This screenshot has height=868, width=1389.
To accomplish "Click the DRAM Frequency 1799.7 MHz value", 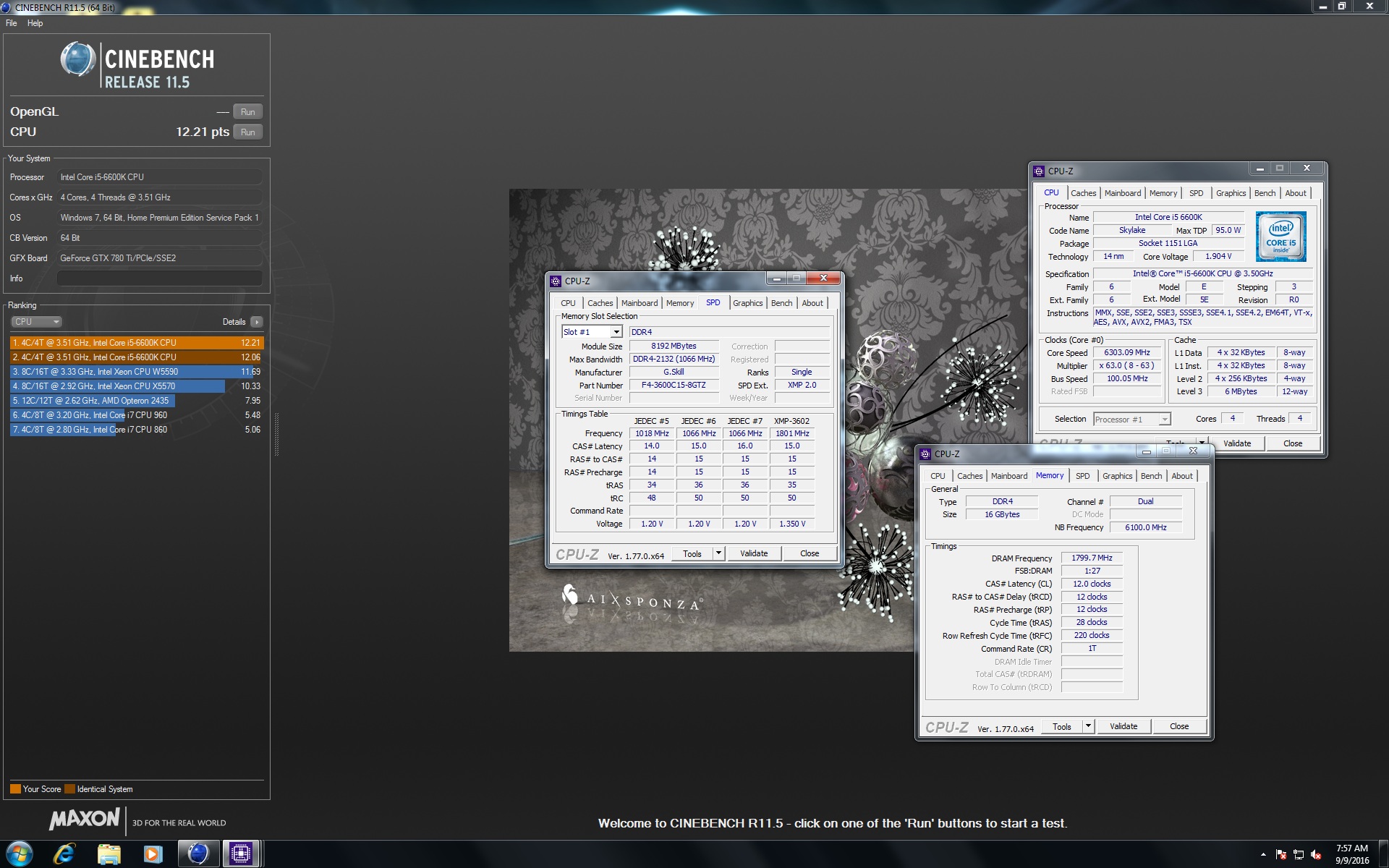I will point(1092,558).
